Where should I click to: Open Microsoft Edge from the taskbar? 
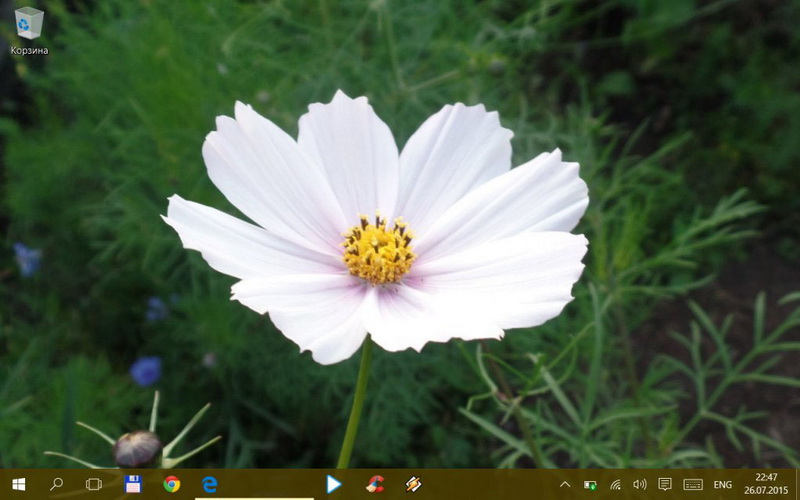[x=210, y=484]
